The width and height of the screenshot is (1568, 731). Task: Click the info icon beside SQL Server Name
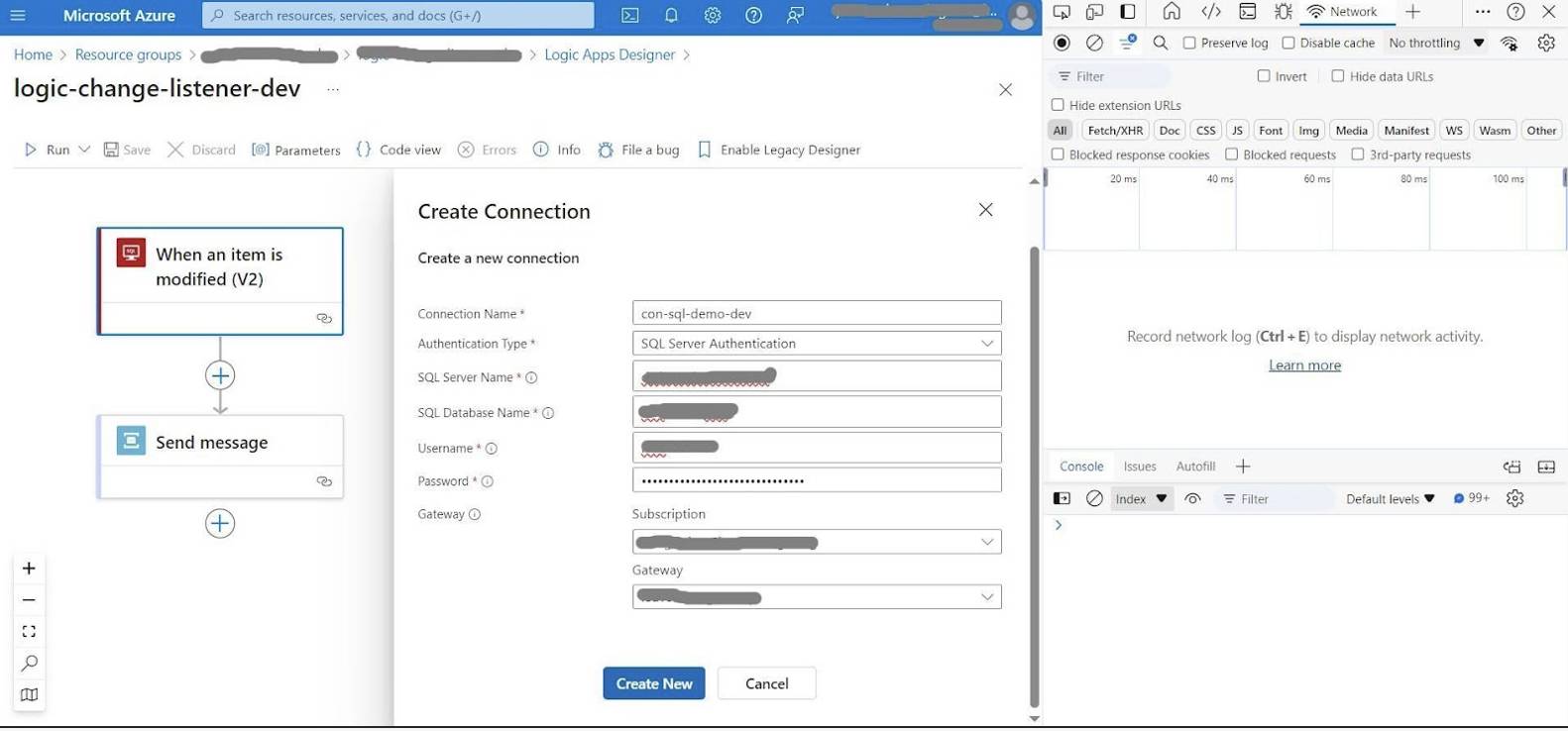531,377
